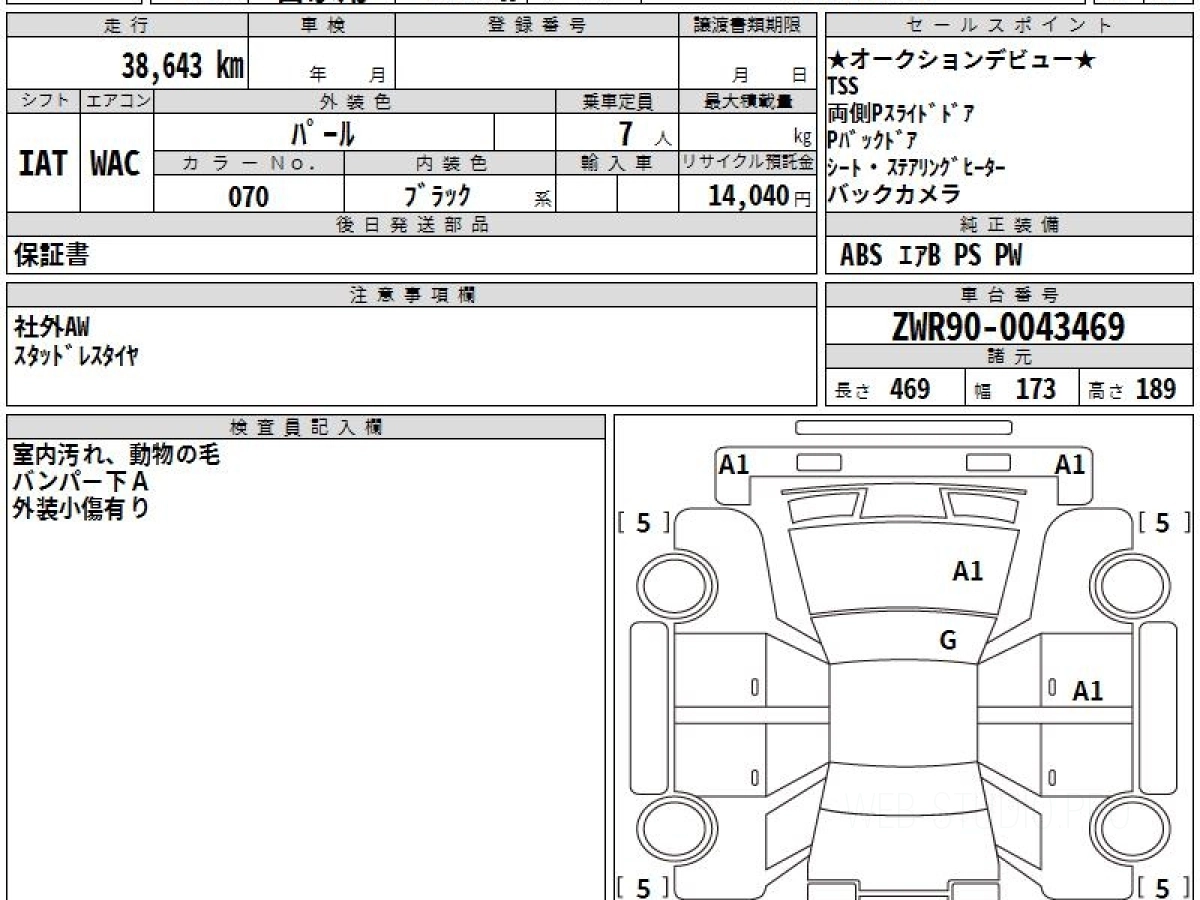Select the バンパー下A inspector note
The height and width of the screenshot is (900, 1200).
tap(80, 482)
